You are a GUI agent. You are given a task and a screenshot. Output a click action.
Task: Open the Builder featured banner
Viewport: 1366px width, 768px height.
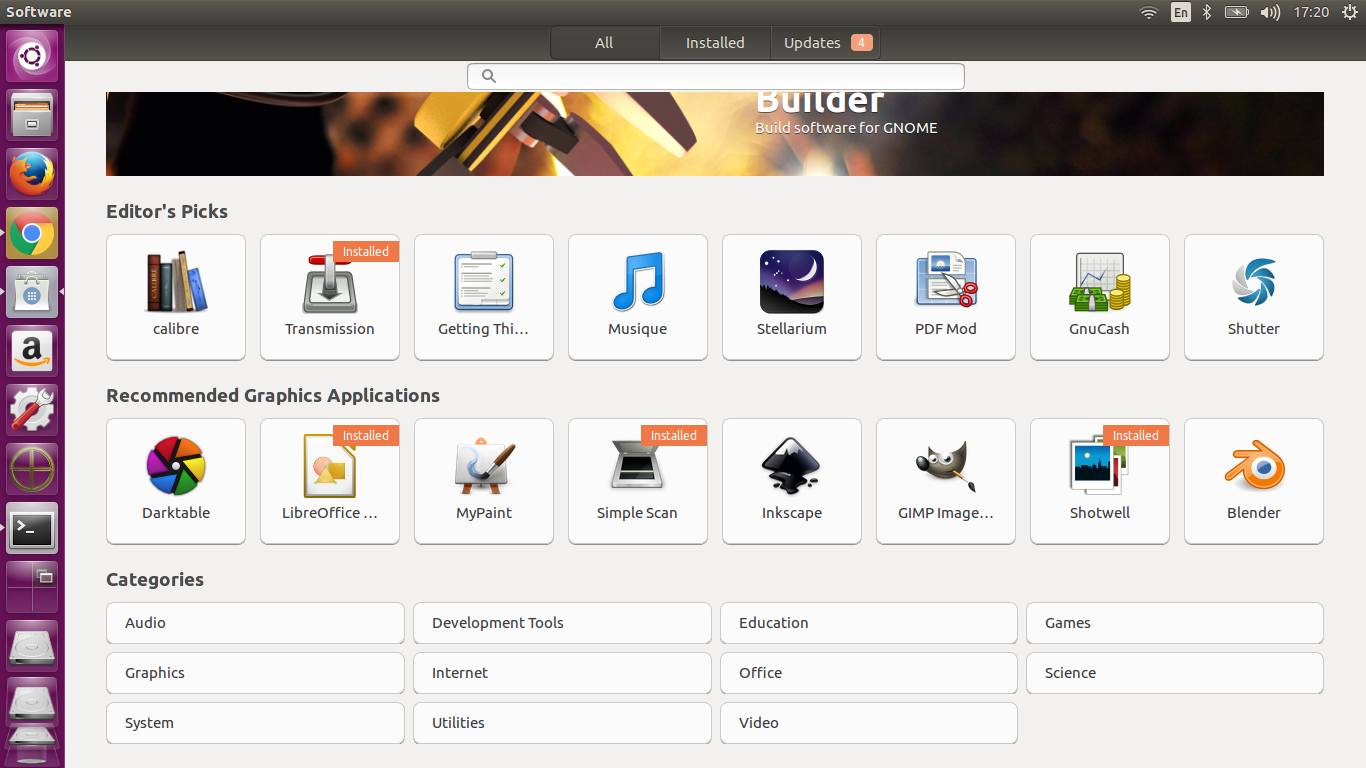[x=715, y=134]
